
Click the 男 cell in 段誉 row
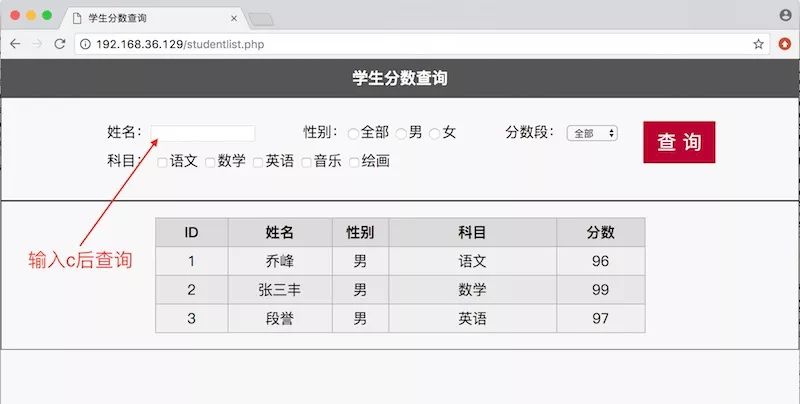tap(360, 318)
